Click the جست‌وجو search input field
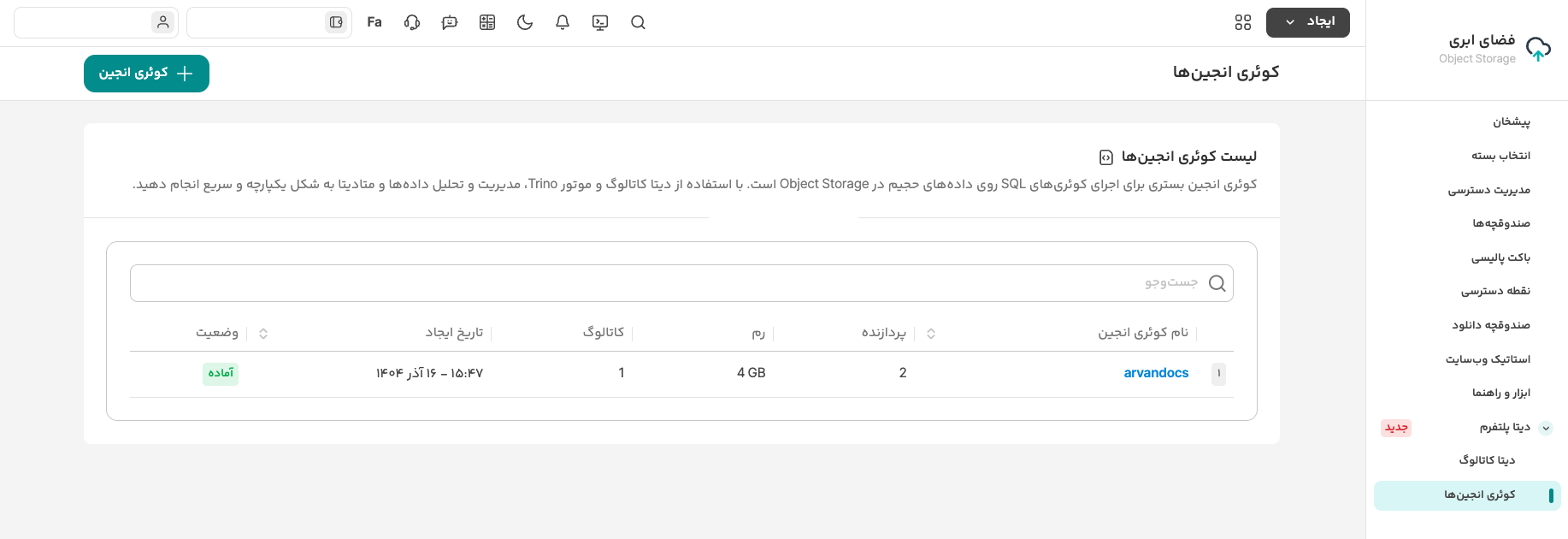This screenshot has height=539, width=1568. (x=667, y=283)
